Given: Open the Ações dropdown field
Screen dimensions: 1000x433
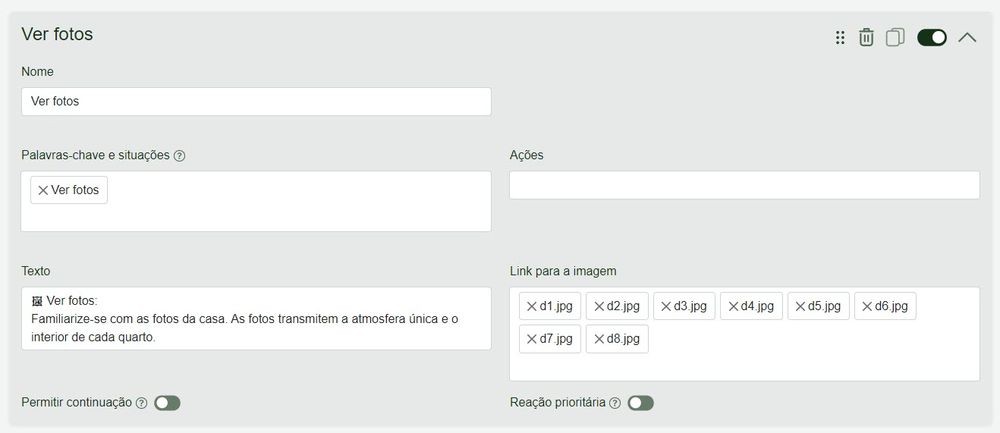Looking at the screenshot, I should click(x=744, y=185).
